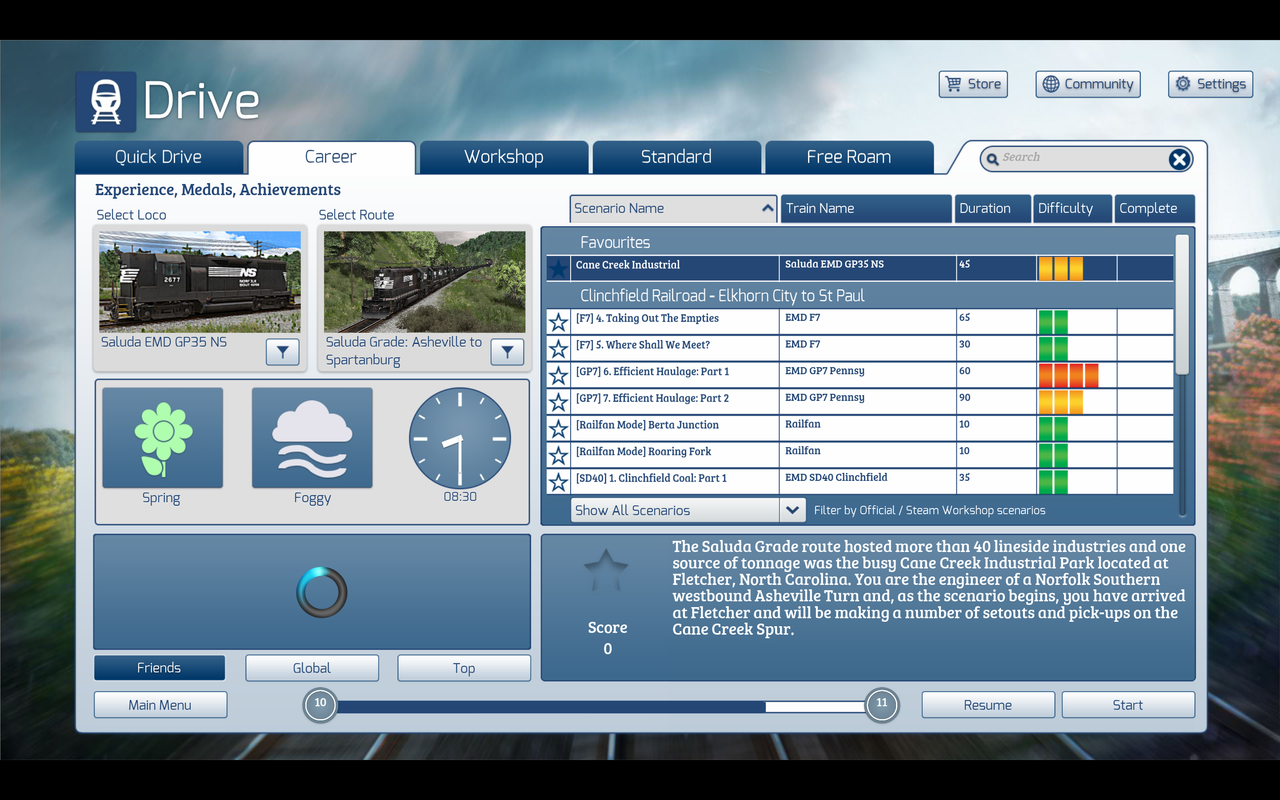
Task: Sort by Train Name column
Action: coord(866,208)
